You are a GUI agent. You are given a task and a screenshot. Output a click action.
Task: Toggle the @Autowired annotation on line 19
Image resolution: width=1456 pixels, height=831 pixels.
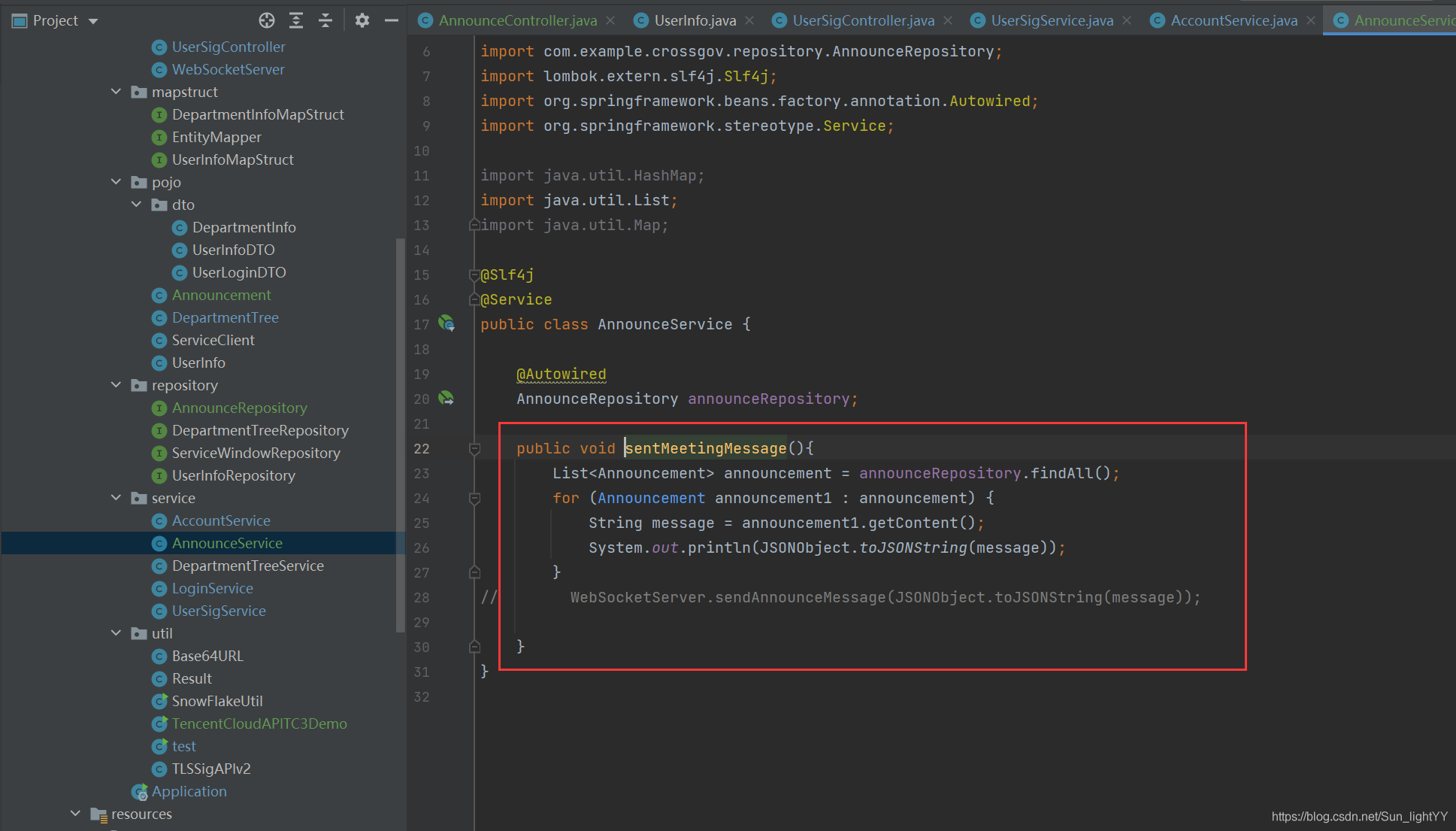tap(560, 373)
